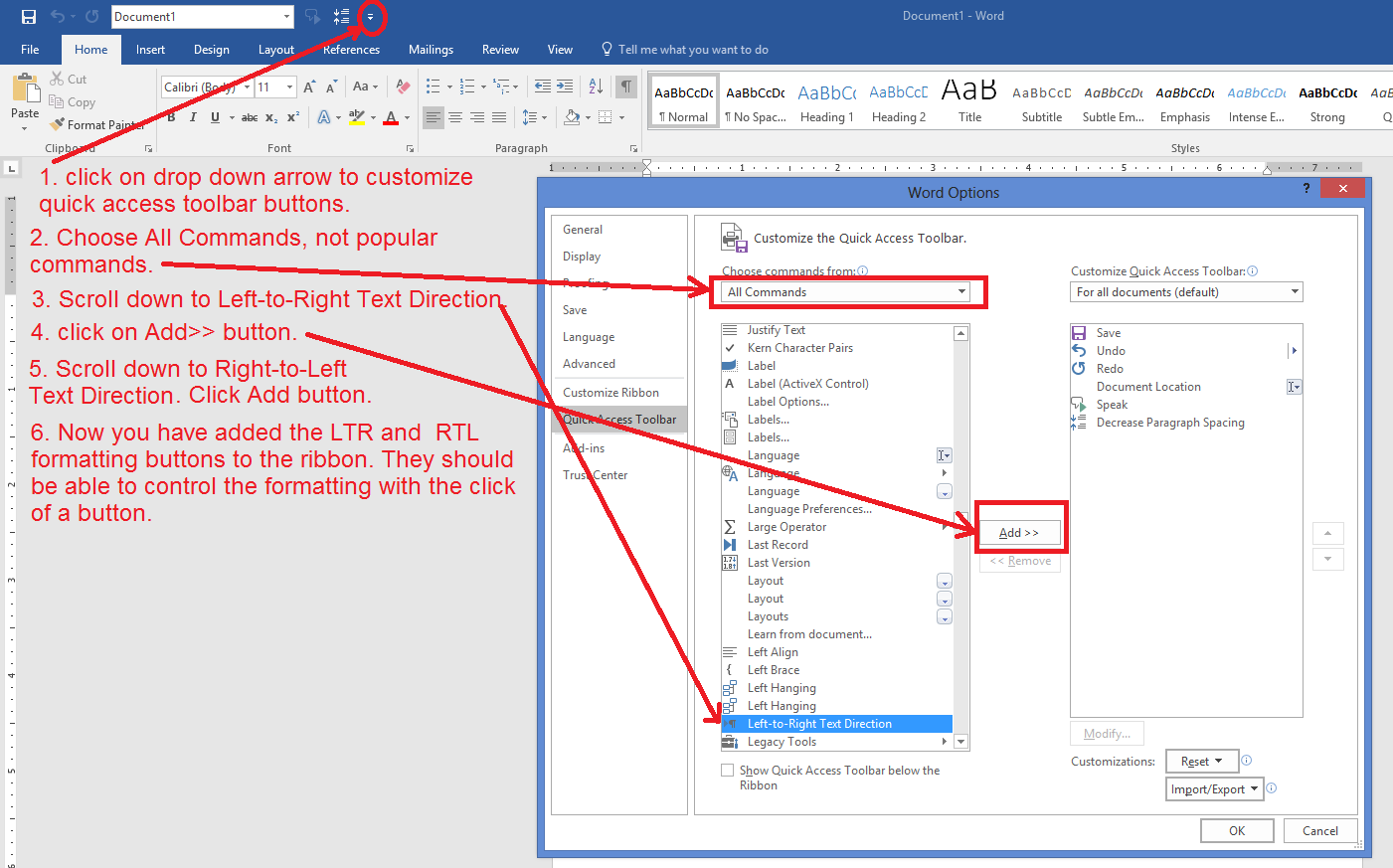Toggle Italic formatting

tap(193, 117)
